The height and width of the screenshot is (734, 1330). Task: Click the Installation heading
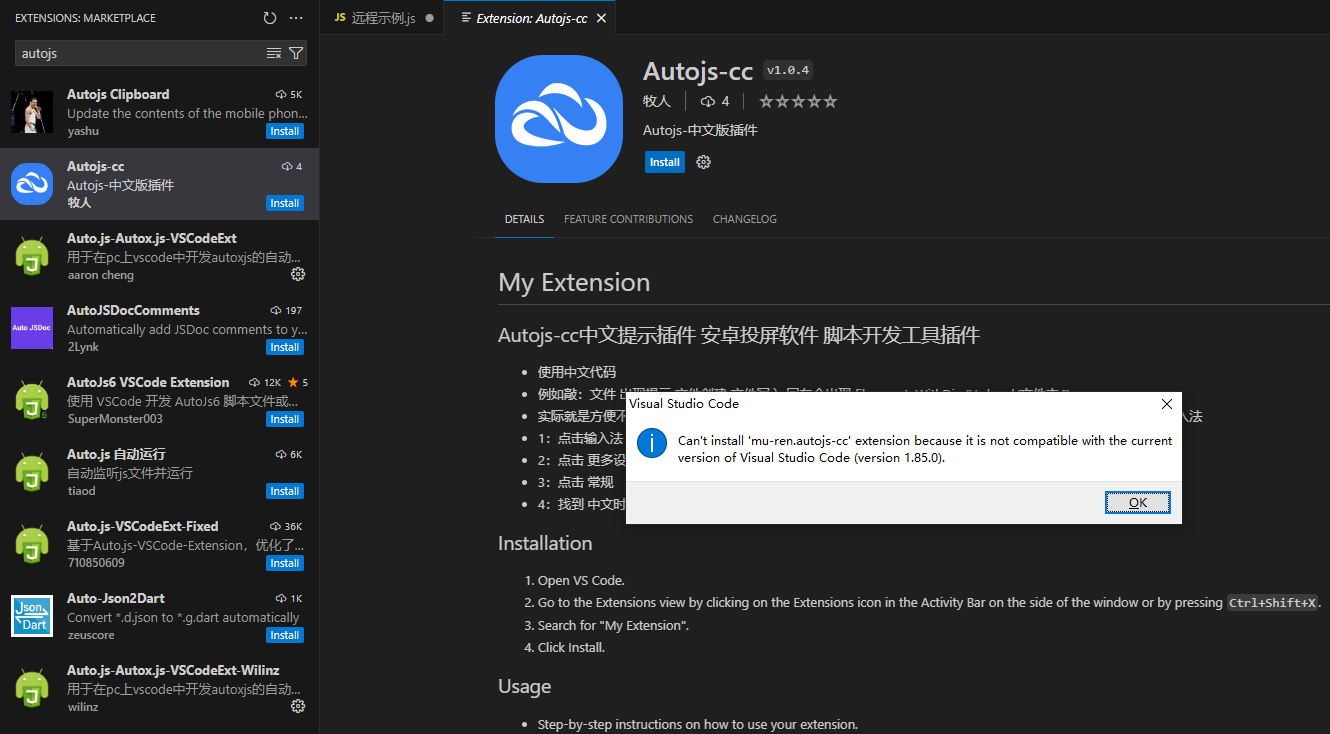click(545, 543)
